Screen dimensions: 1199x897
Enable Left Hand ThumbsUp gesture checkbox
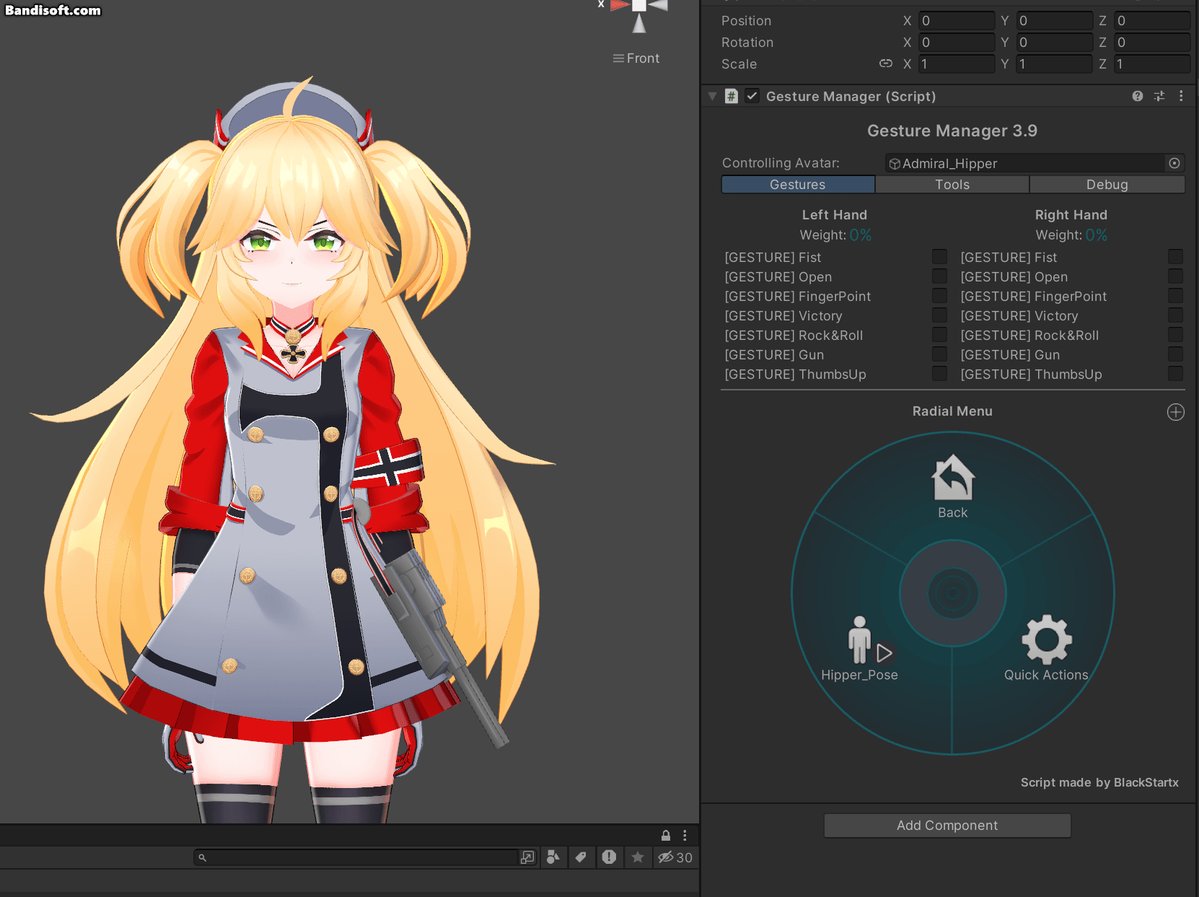pos(939,374)
